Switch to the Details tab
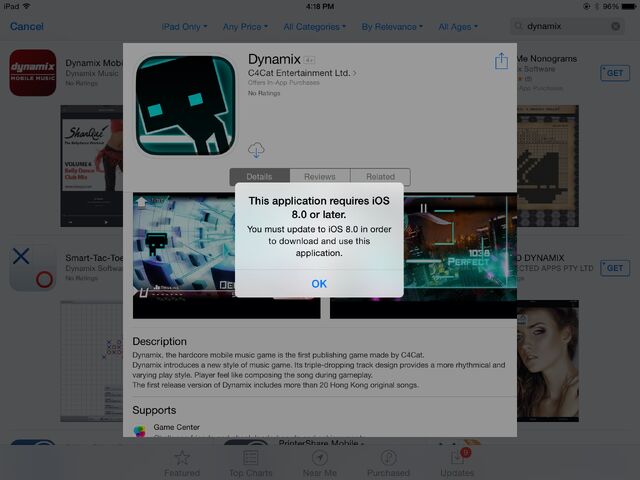The width and height of the screenshot is (640, 480). (x=260, y=177)
